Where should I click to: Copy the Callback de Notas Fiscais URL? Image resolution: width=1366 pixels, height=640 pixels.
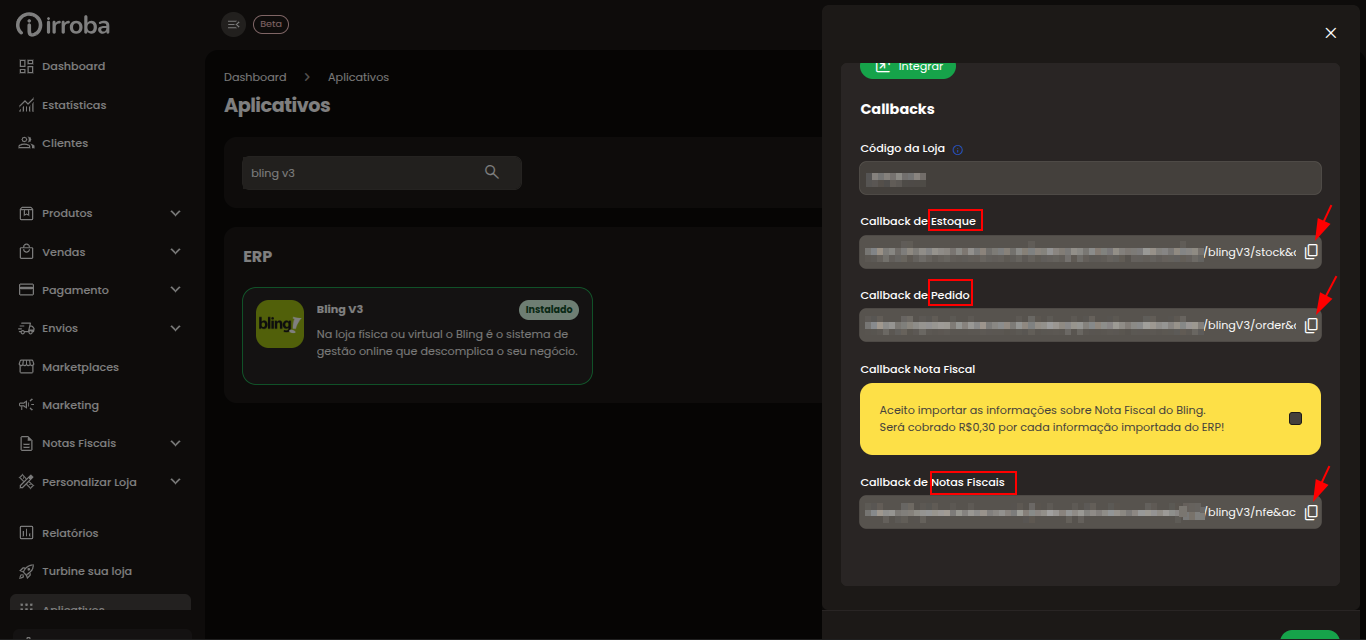click(x=1311, y=512)
